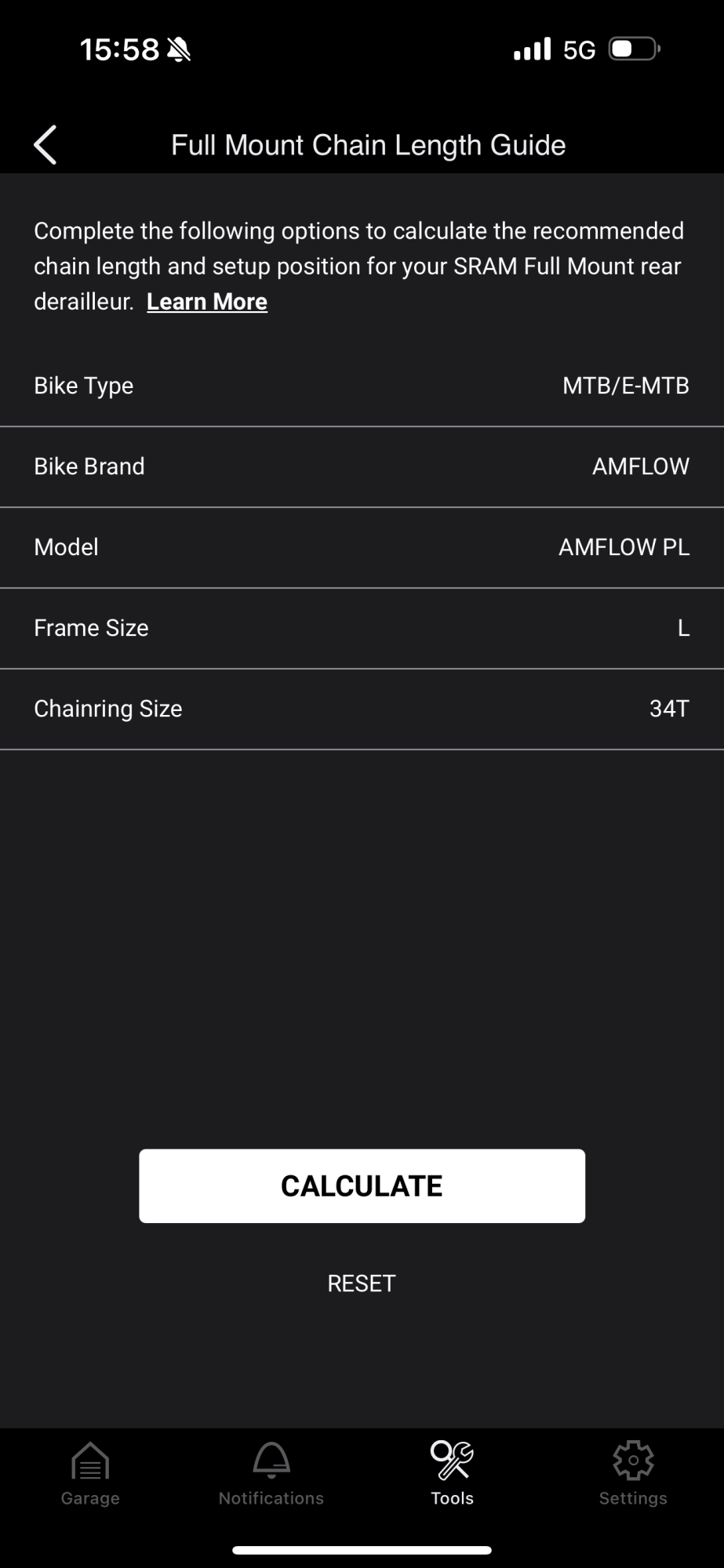Image resolution: width=724 pixels, height=1568 pixels.
Task: Tap the Full Mount Chain Length Guide title
Action: point(369,145)
